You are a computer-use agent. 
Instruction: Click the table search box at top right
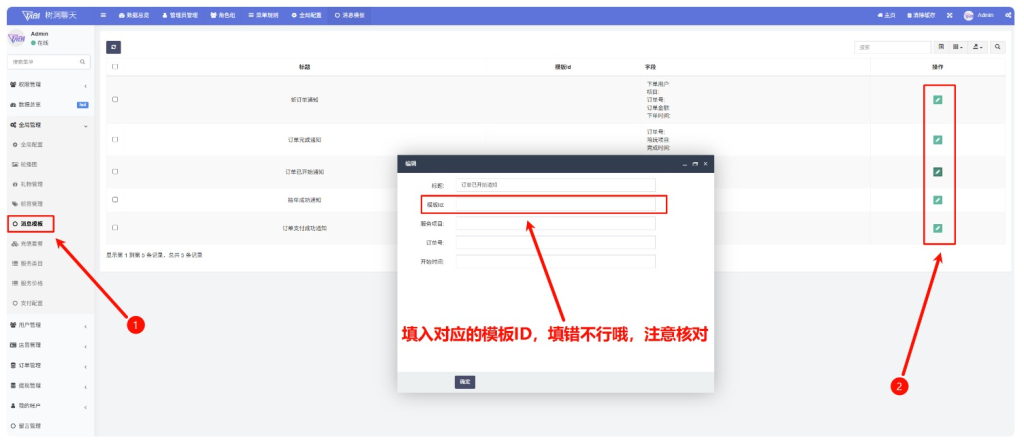tap(893, 47)
